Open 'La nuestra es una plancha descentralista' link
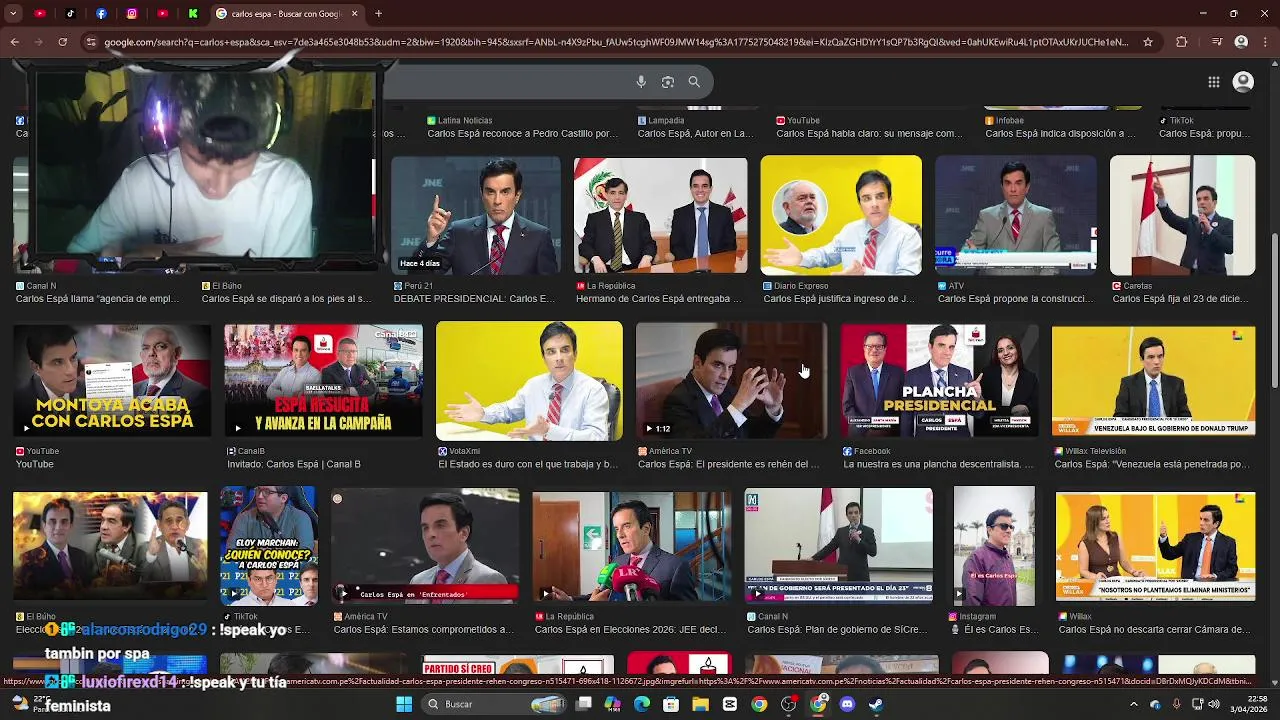 [x=938, y=464]
